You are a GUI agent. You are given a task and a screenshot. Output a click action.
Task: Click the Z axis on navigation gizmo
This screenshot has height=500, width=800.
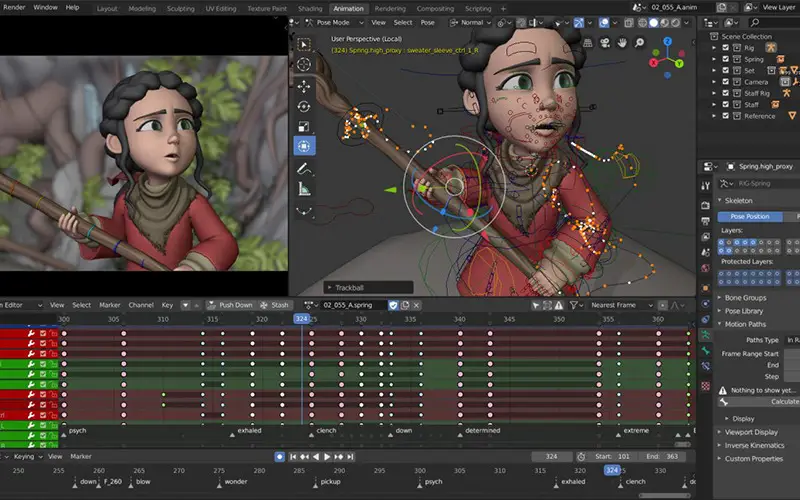click(x=667, y=41)
